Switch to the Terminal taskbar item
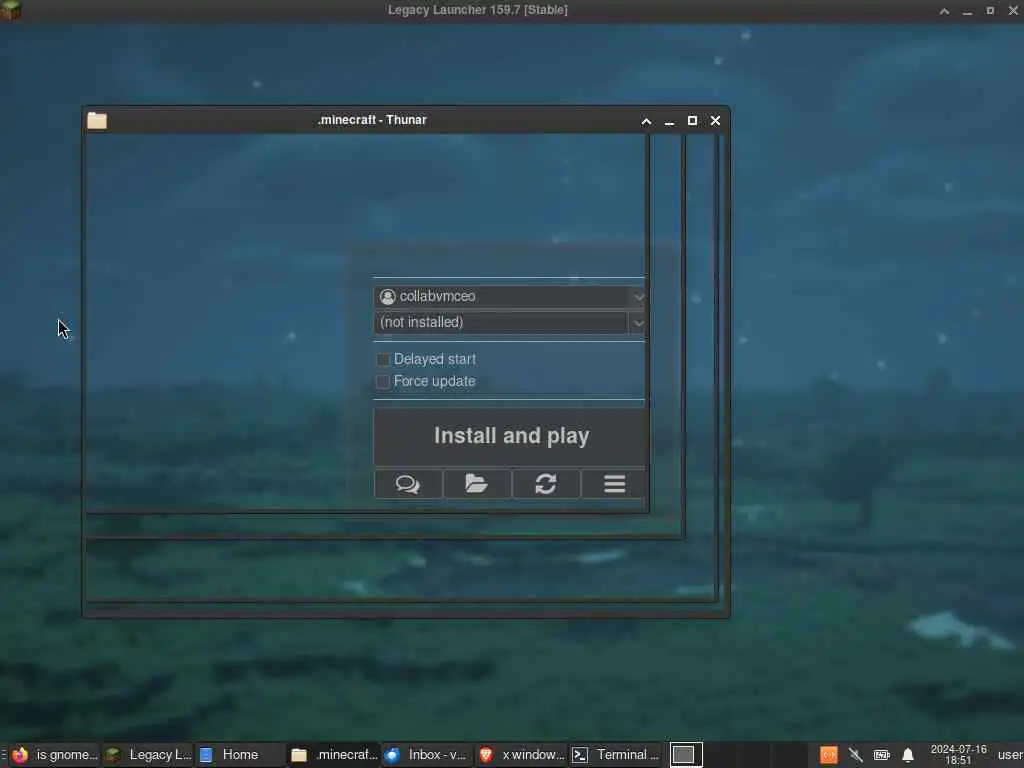Image resolution: width=1024 pixels, height=768 pixels. click(615, 755)
